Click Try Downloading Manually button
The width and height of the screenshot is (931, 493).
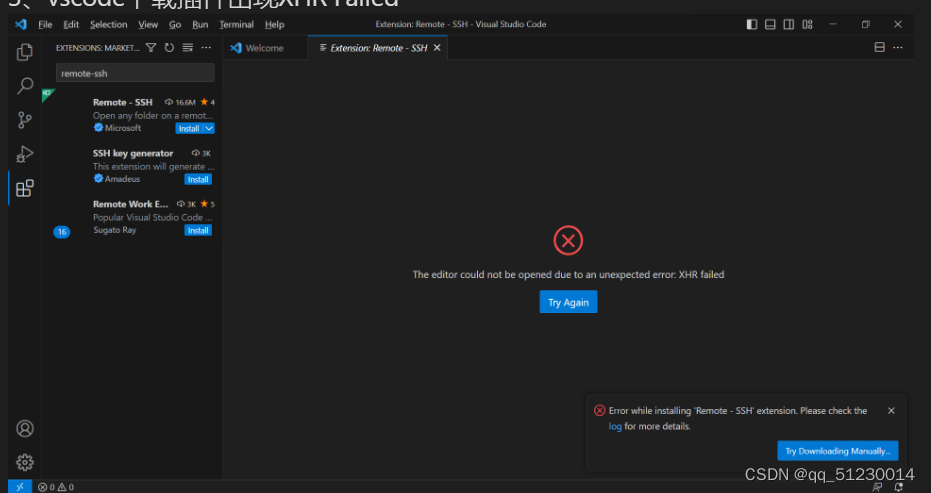[838, 451]
